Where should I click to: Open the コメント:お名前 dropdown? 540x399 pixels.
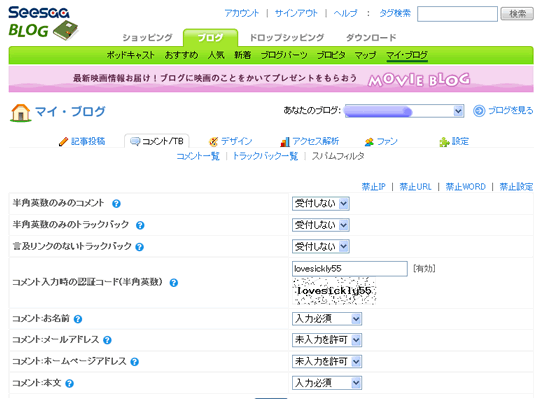pos(327,319)
